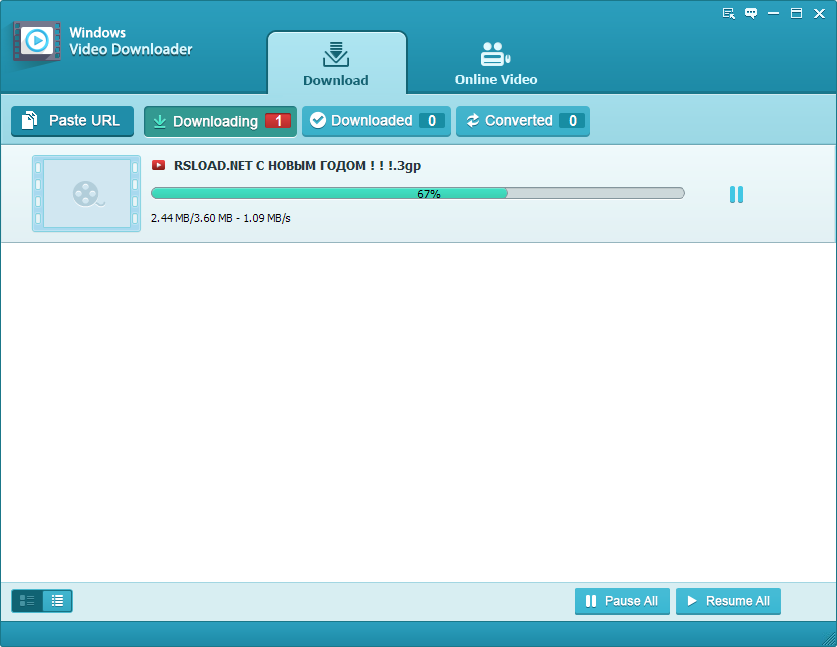Click the window resize grip
Screen dimensions: 837x647
(829, 639)
